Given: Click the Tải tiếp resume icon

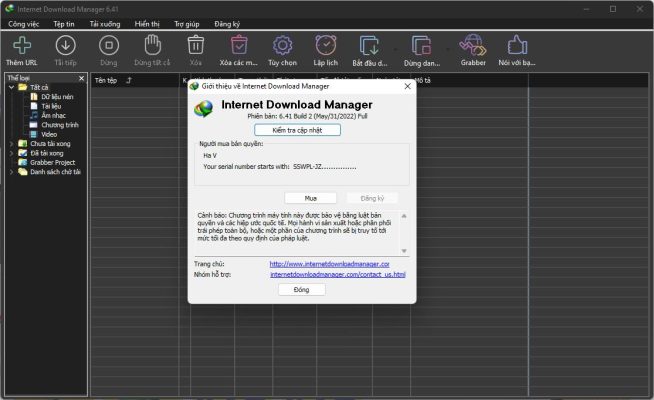Looking at the screenshot, I should point(66,45).
